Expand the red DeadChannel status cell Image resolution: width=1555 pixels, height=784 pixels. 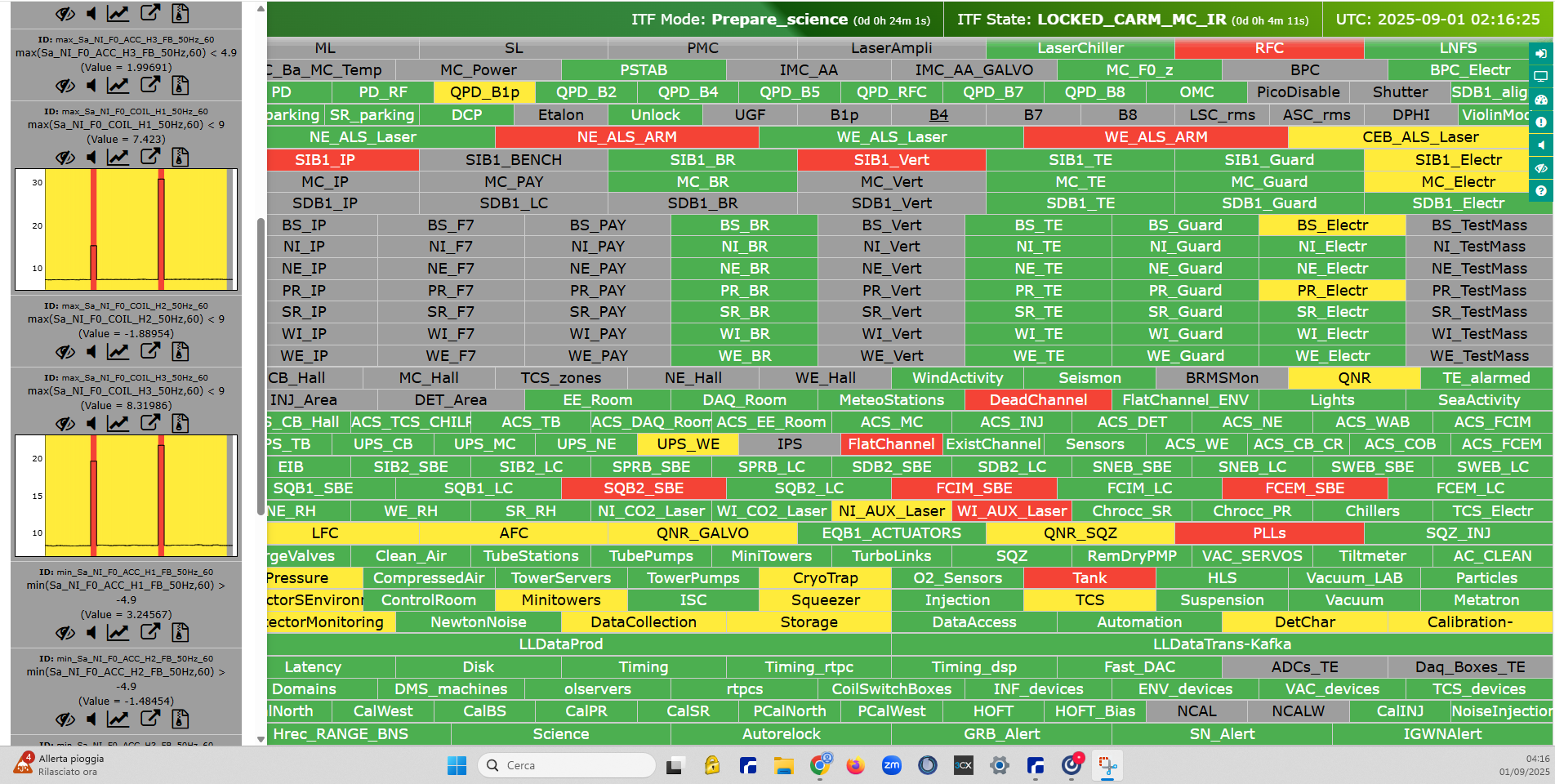point(1037,400)
